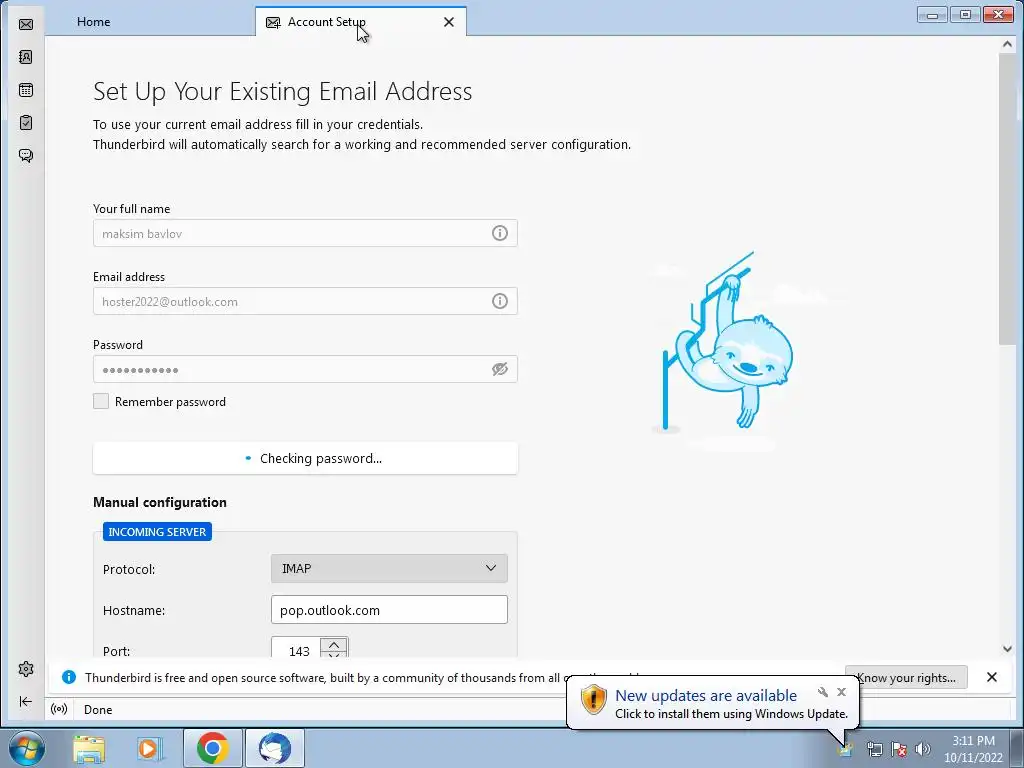Minimize the Thunderbird window
1024x768 pixels.
[932, 14]
